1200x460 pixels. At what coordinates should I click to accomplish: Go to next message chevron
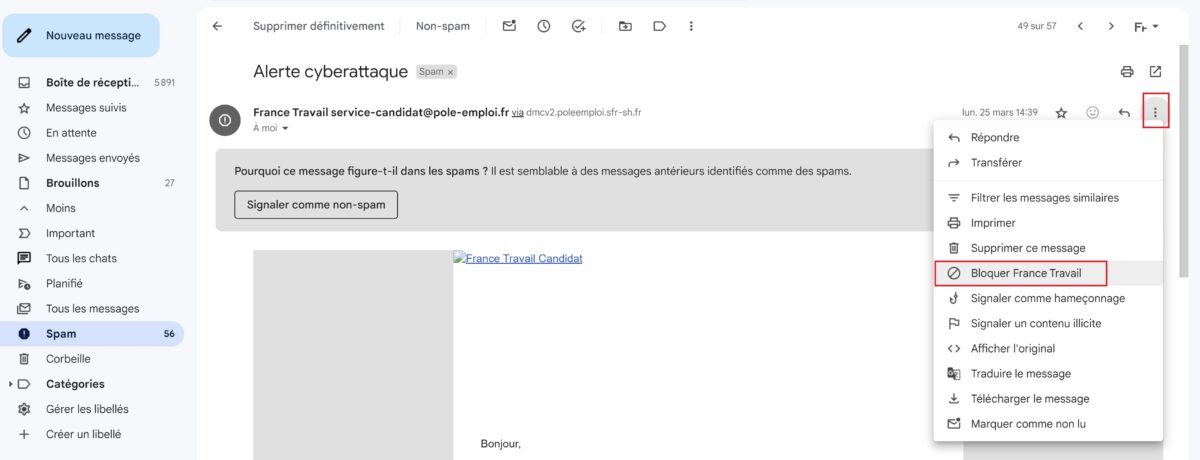click(1111, 26)
